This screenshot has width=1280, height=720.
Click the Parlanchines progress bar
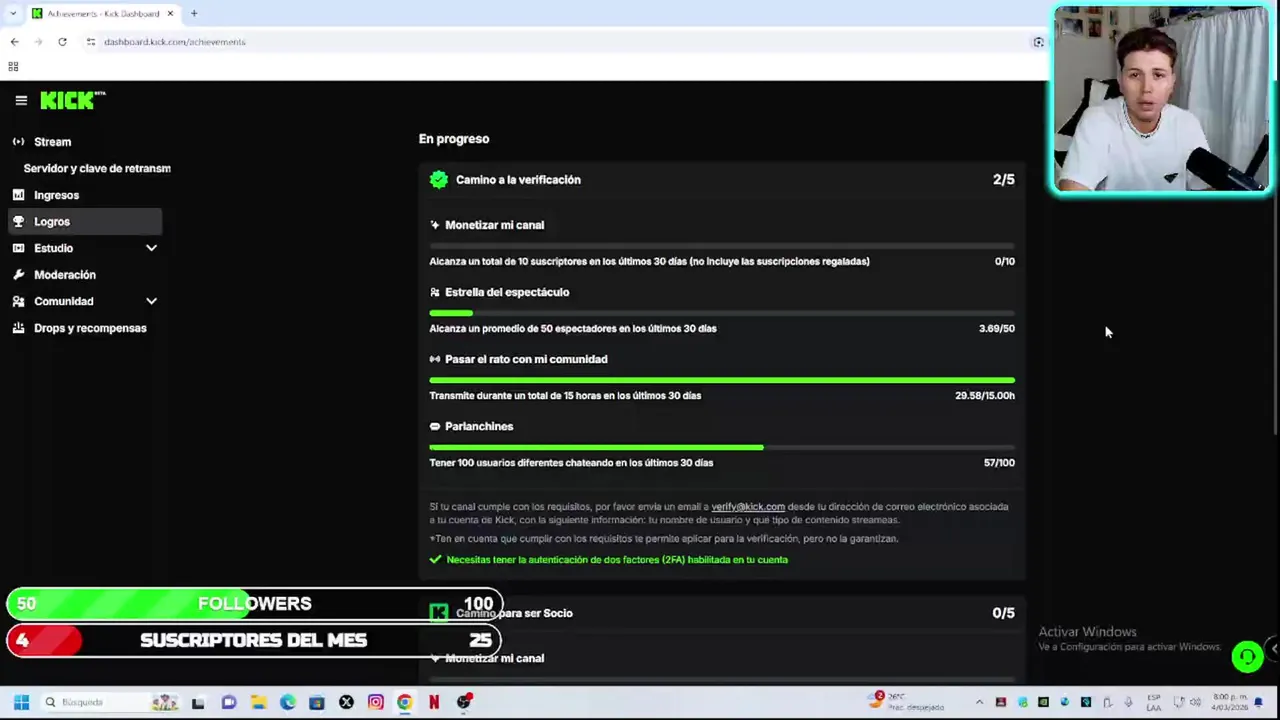(722, 447)
